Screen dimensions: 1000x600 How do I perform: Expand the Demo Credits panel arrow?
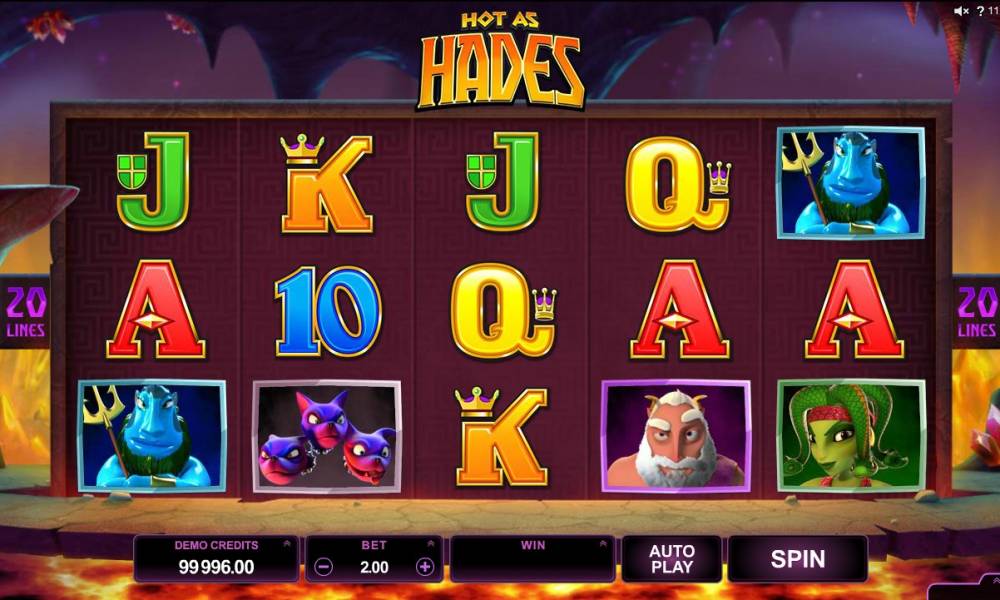(286, 544)
